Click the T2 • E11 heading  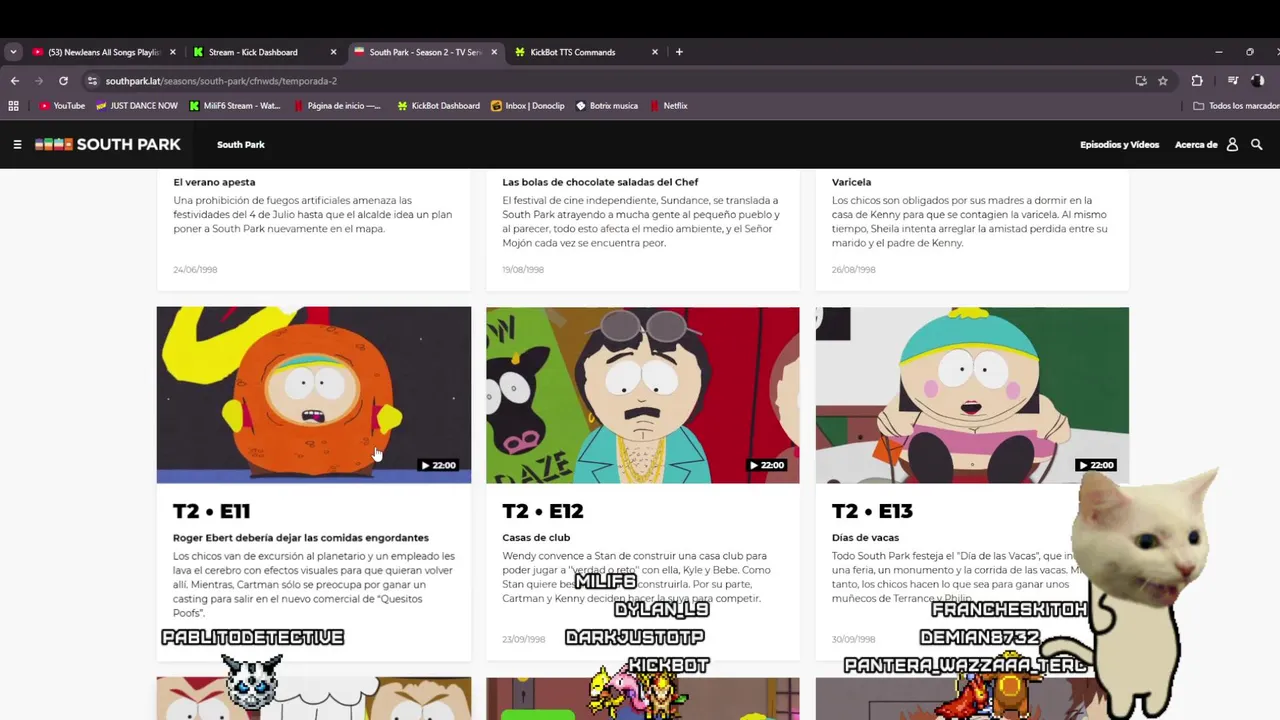click(211, 511)
